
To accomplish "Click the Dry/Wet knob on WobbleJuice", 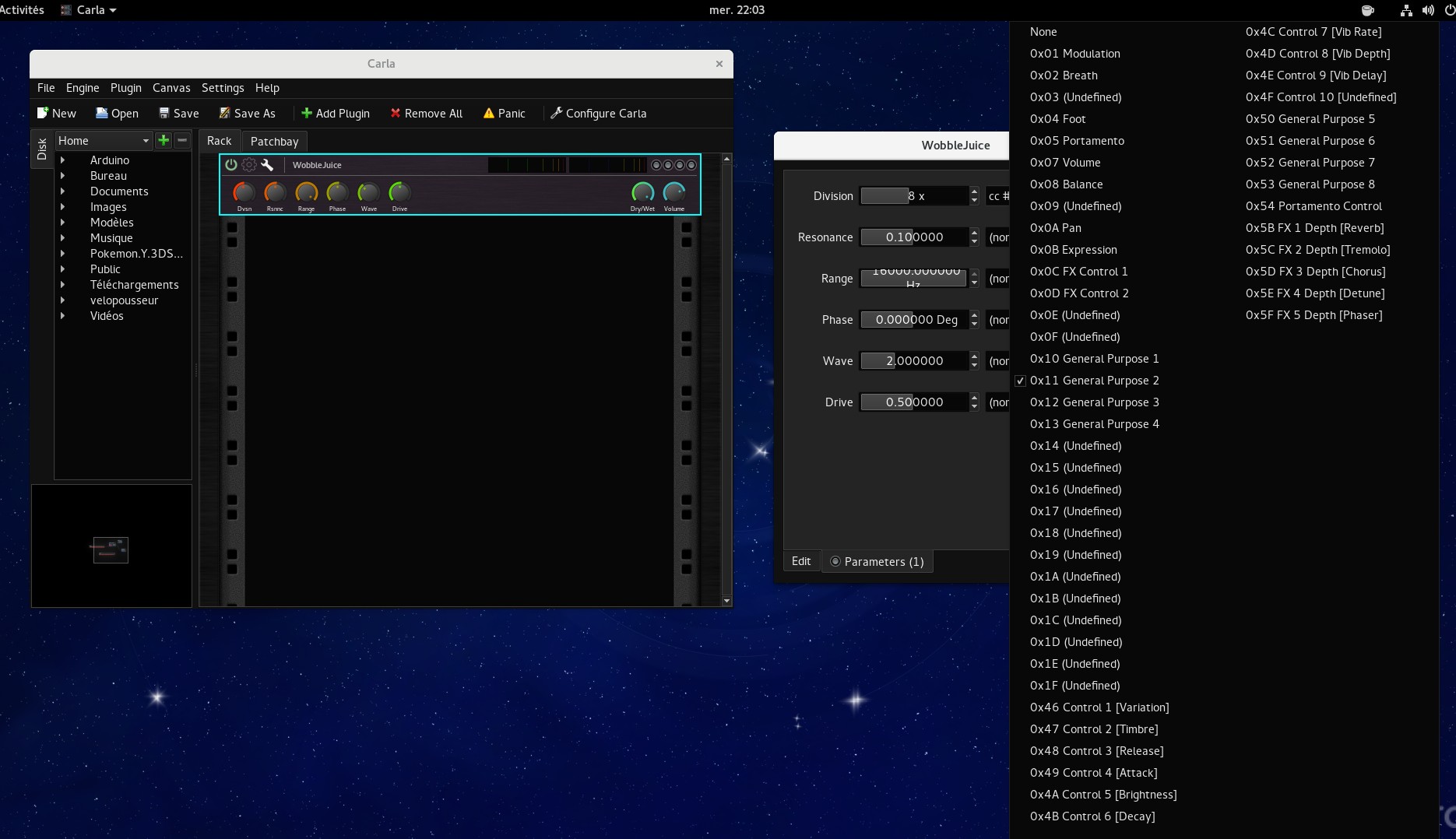I will (642, 191).
